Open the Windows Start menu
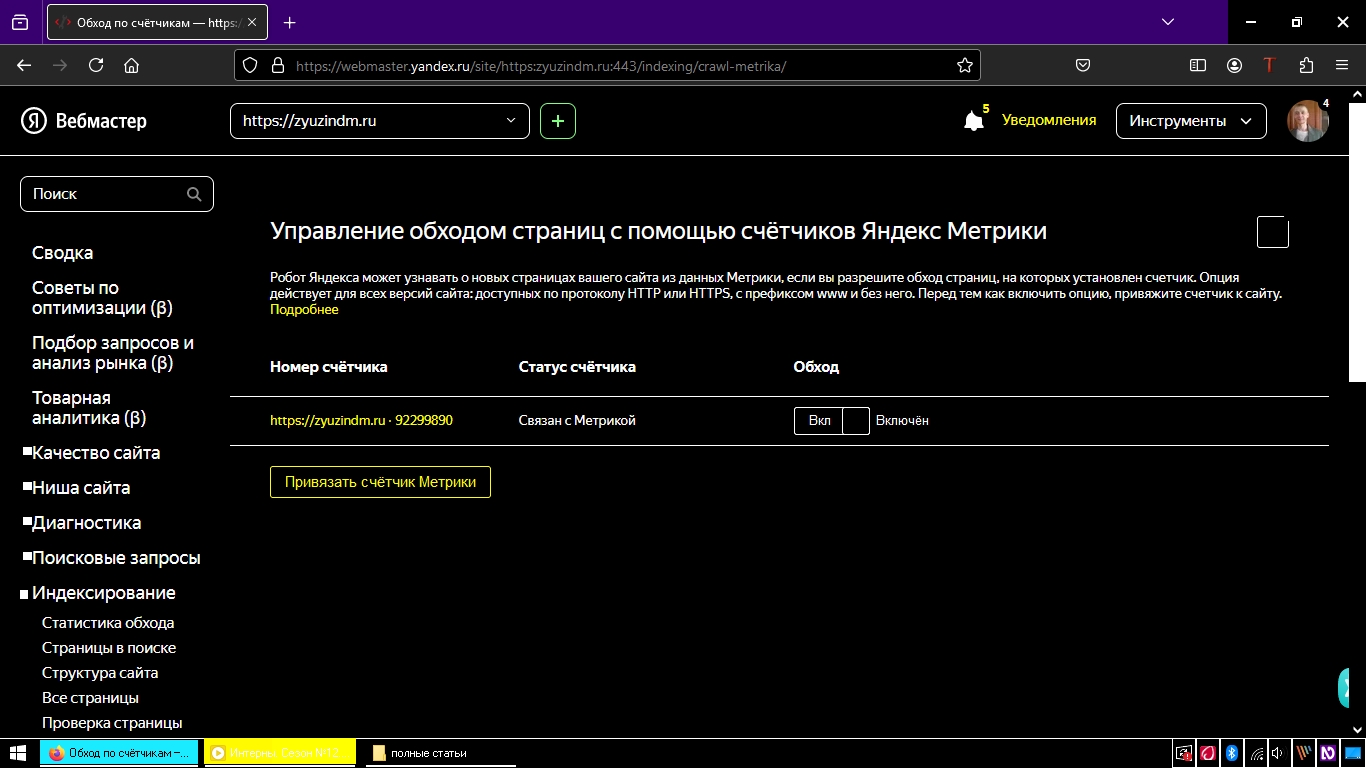Screen dimensions: 1366x768 pyautogui.click(x=18, y=753)
